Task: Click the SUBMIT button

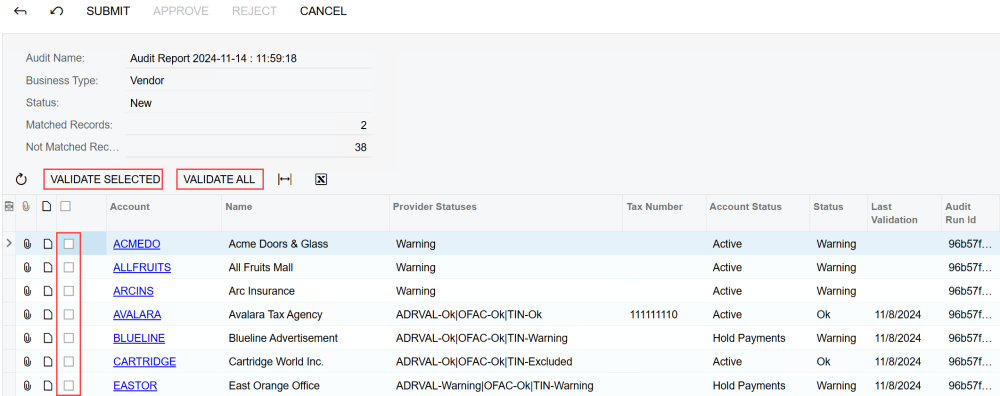Action: click(108, 11)
